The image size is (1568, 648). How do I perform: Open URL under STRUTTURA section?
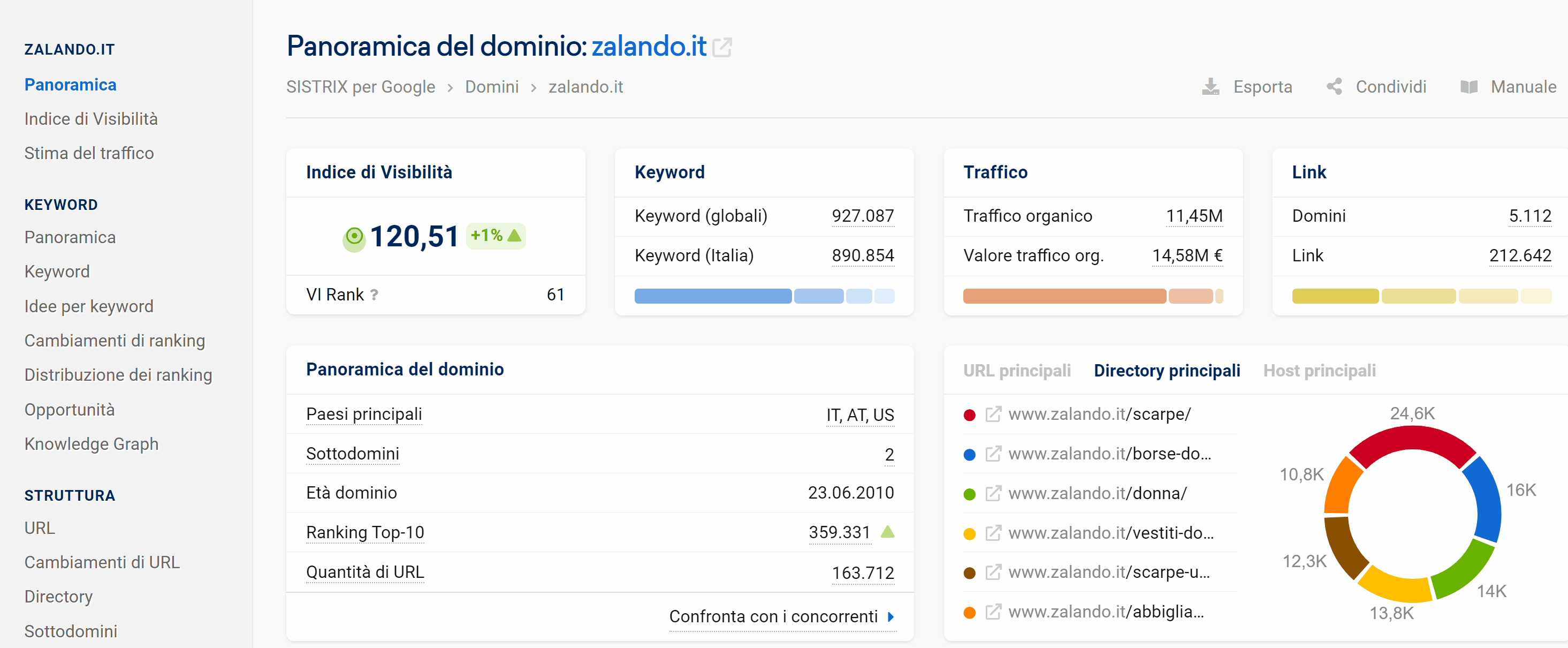tap(40, 528)
